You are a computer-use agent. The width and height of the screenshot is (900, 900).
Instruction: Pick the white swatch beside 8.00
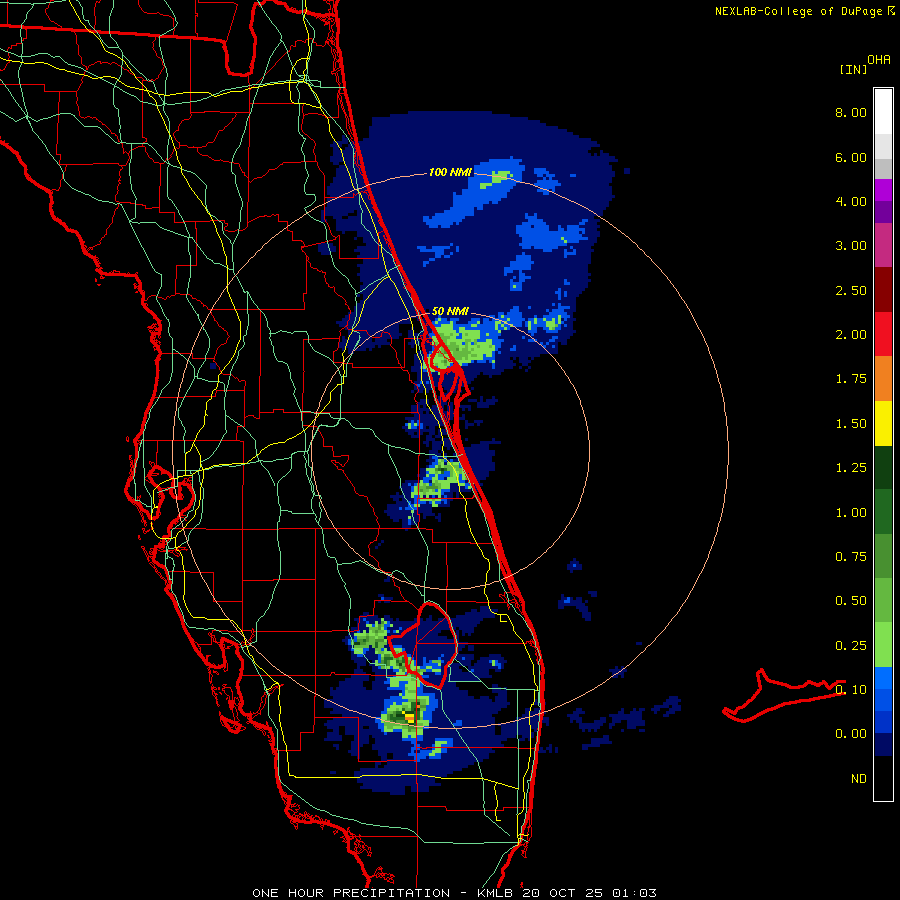pyautogui.click(x=883, y=112)
